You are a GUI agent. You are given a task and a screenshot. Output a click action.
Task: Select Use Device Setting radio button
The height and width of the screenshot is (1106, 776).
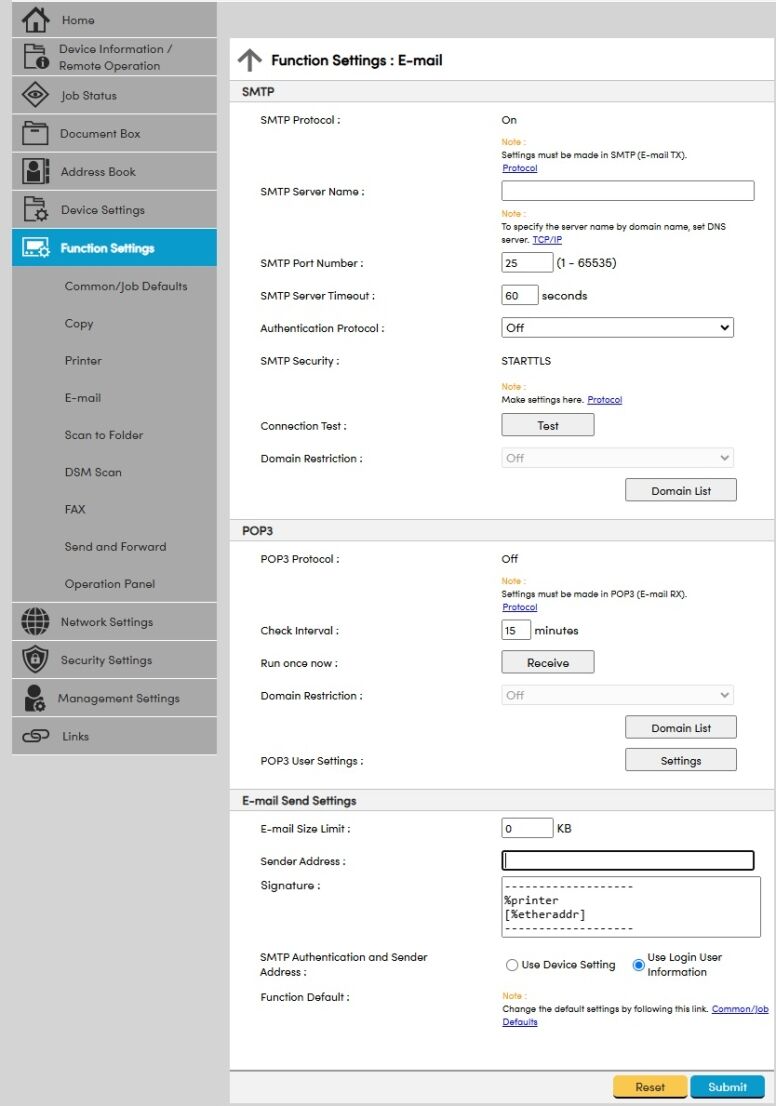(x=512, y=965)
